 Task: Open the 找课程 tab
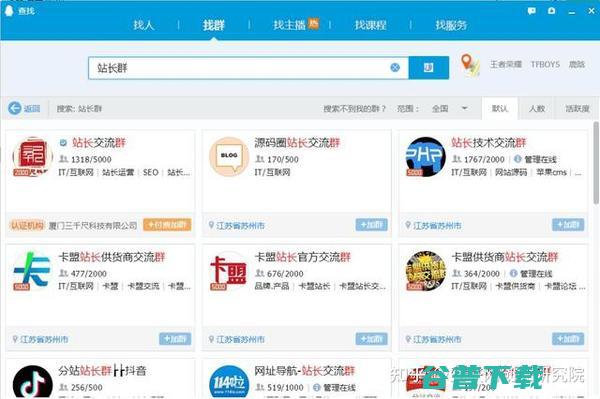pyautogui.click(x=370, y=25)
